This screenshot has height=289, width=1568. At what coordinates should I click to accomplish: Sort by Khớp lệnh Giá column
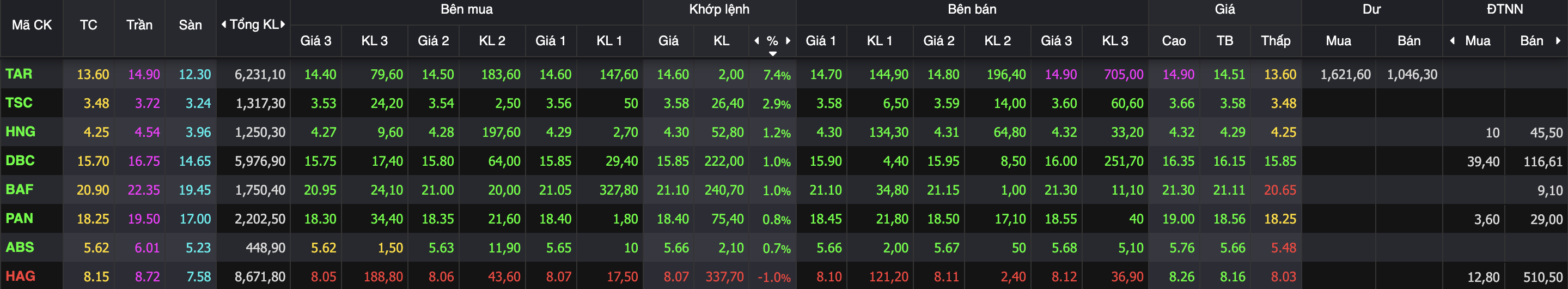coord(668,41)
